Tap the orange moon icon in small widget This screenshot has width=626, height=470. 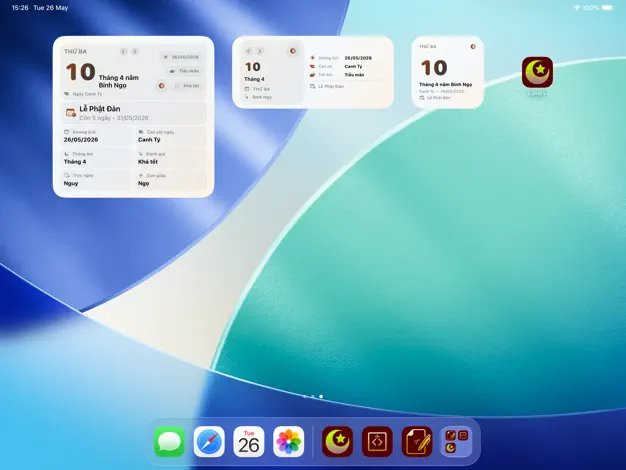[x=473, y=47]
